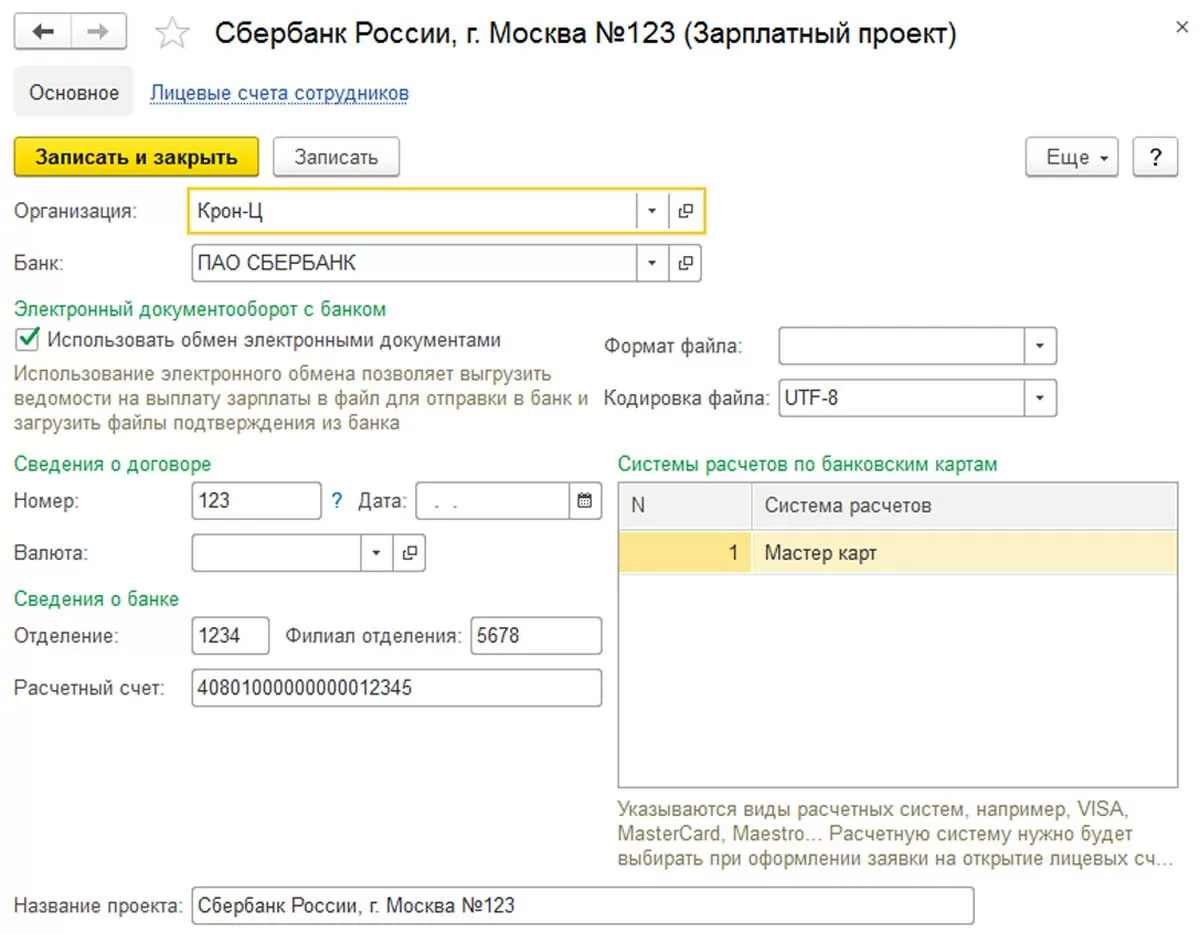Add form to favorites with star icon
The height and width of the screenshot is (934, 1200).
click(172, 35)
